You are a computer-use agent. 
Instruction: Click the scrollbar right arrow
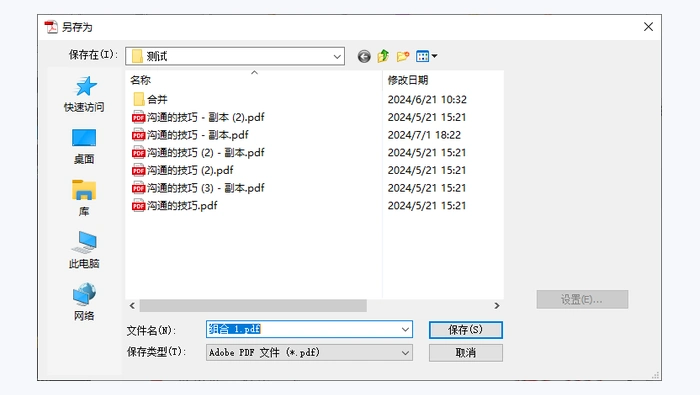[x=497, y=306]
